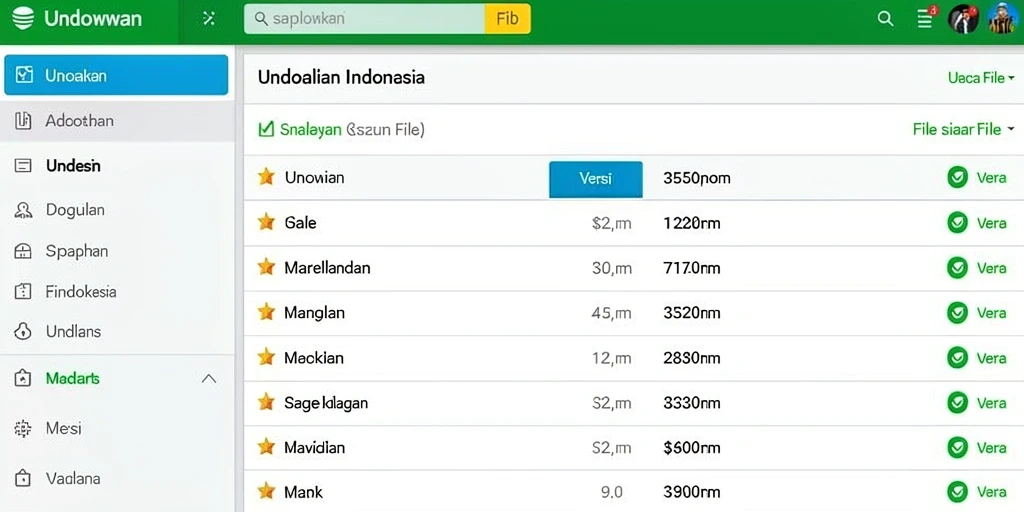Viewport: 1024px width, 512px height.
Task: Toggle star for Unowian row
Action: [266, 177]
